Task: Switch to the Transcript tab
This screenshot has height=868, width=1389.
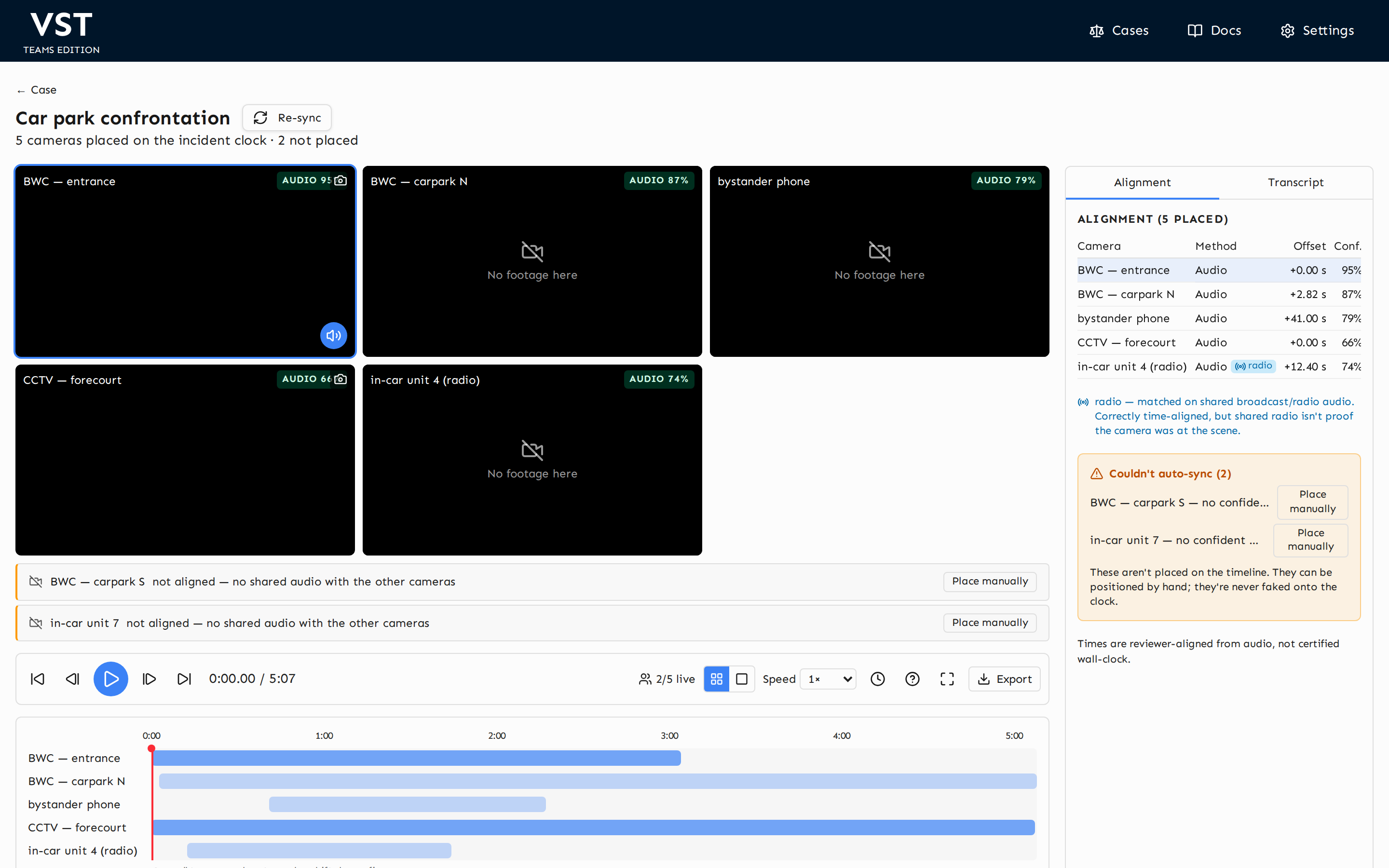Action: click(x=1295, y=183)
